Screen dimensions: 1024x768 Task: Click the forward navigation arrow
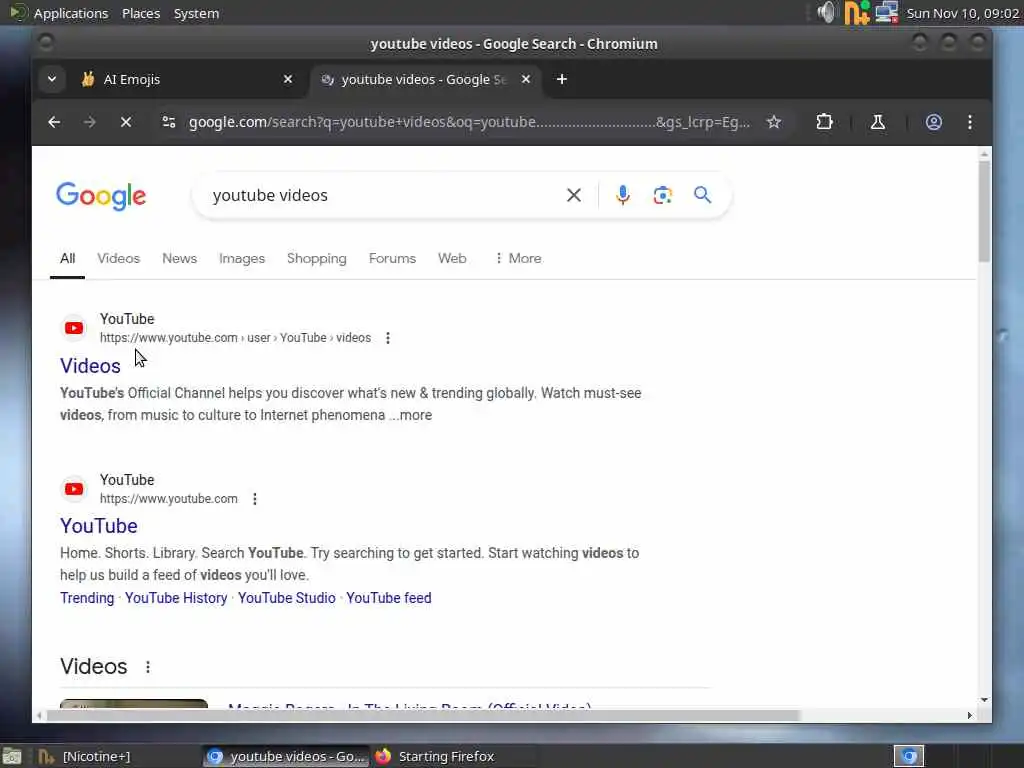(89, 122)
